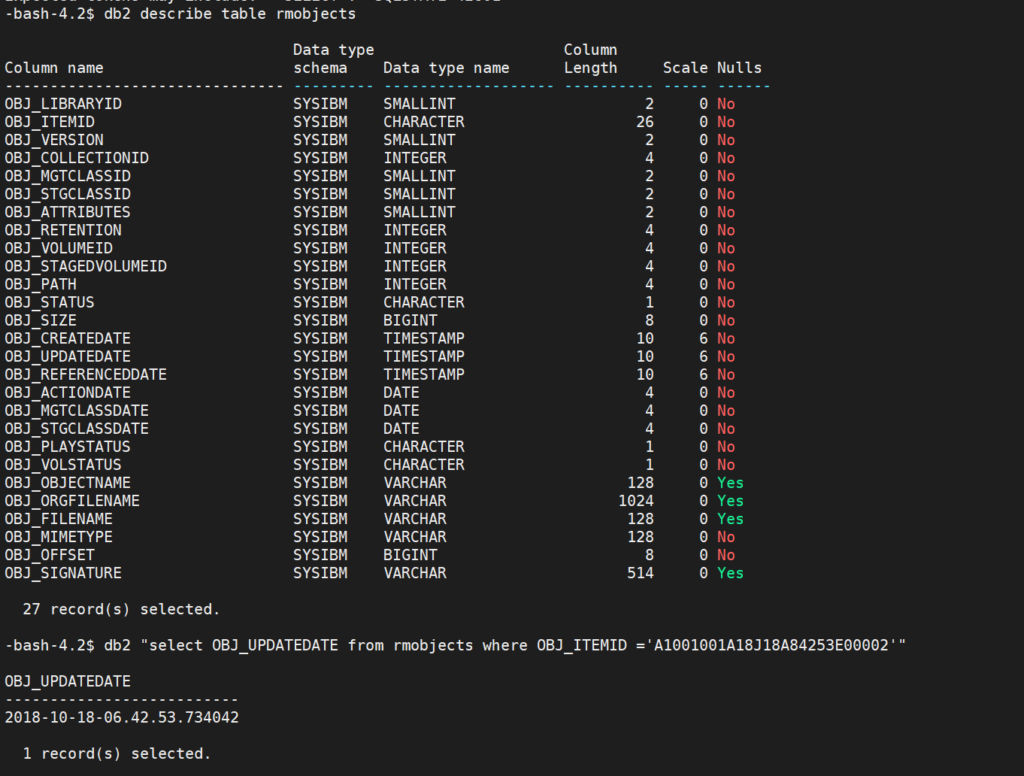Click green Yes in OBJ_OBJECTNAME row

730,483
